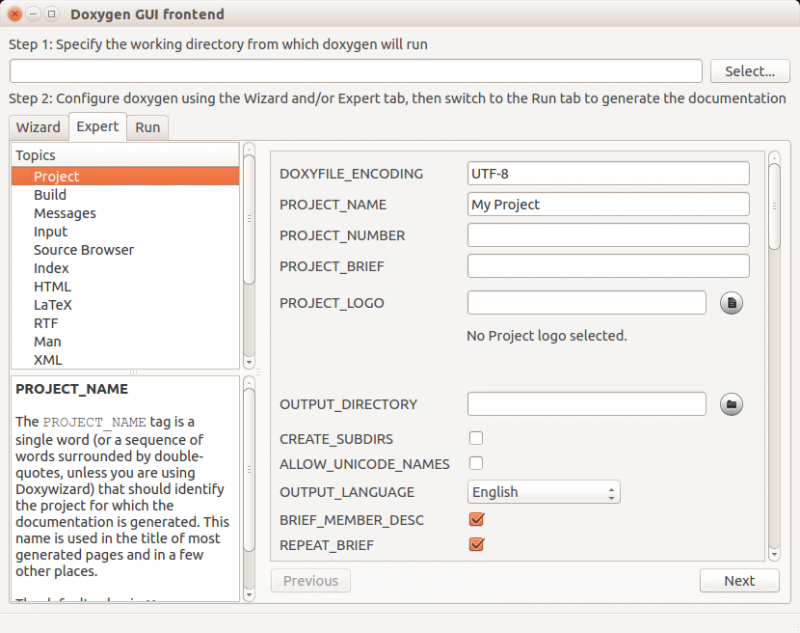Open the Source Browser topic

83,249
